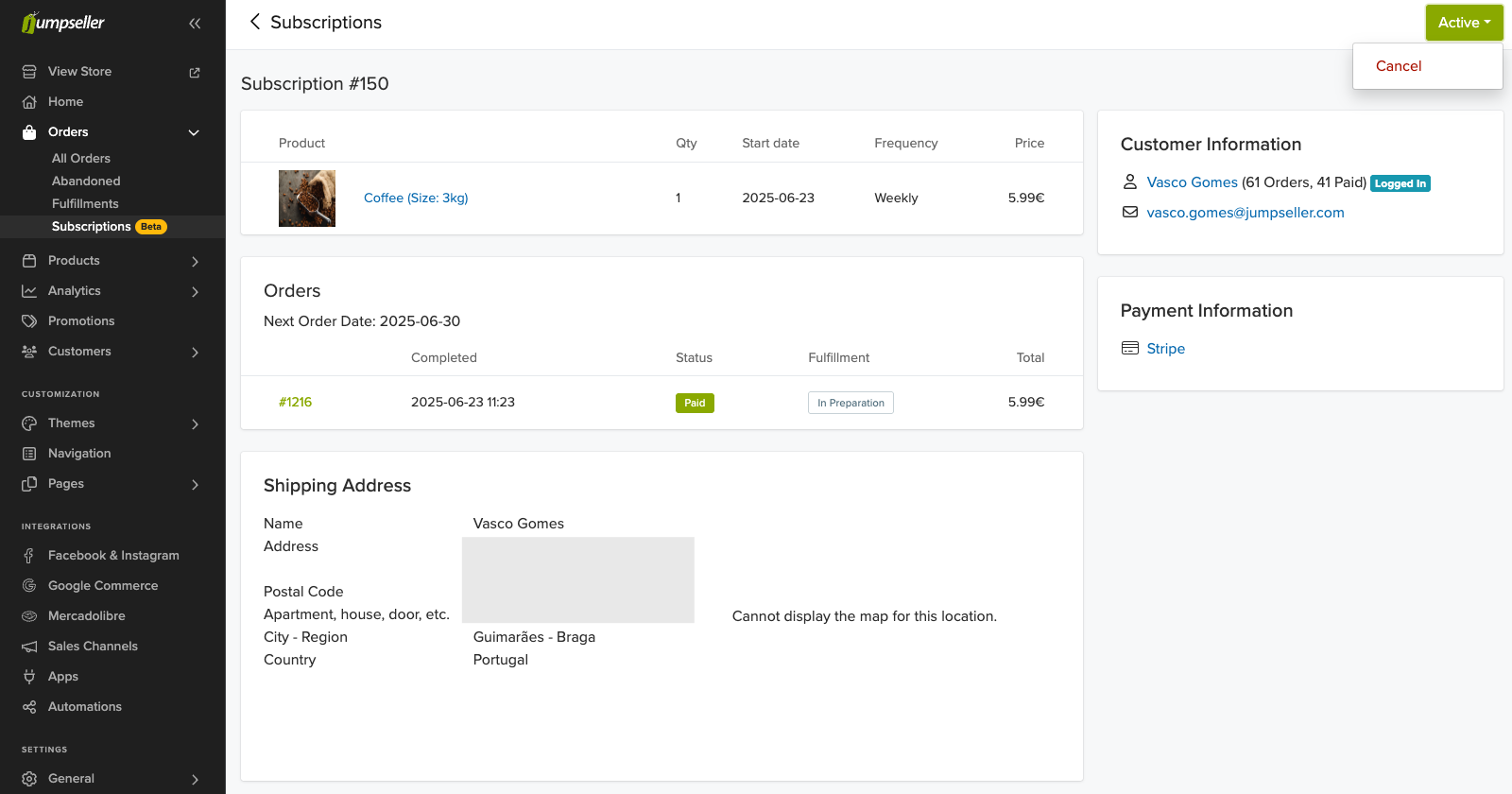The image size is (1512, 794).
Task: Open Fulfillments in sidebar
Action: pyautogui.click(x=85, y=204)
